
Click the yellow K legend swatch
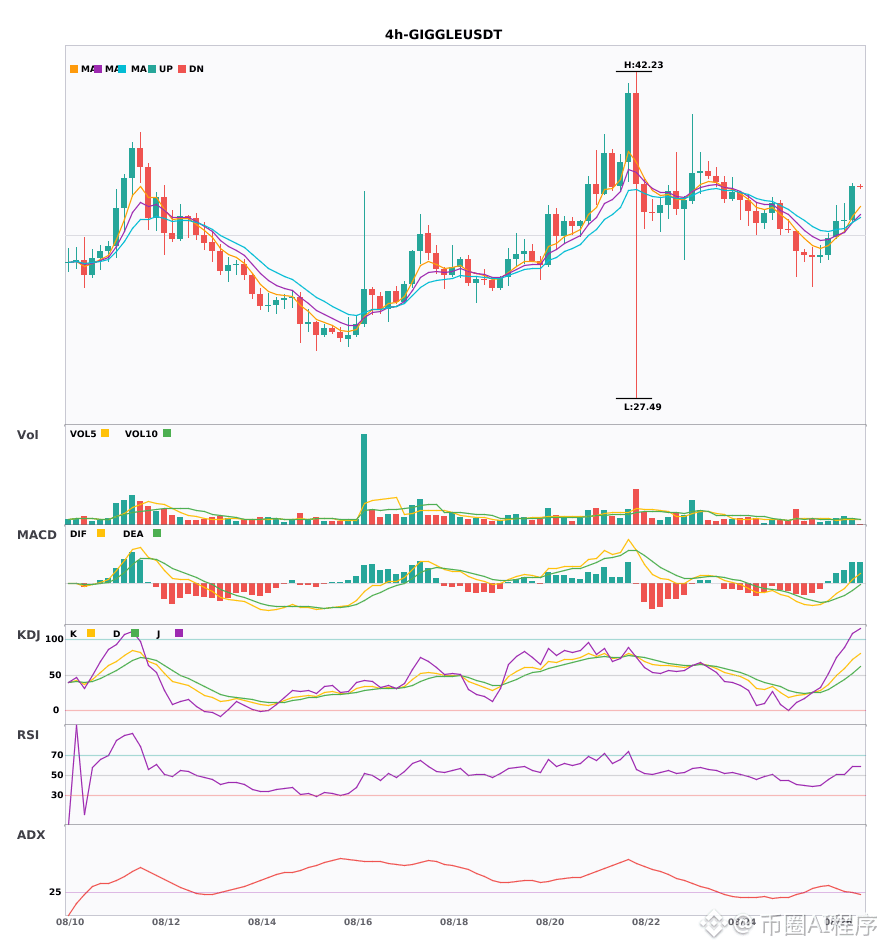pyautogui.click(x=91, y=633)
